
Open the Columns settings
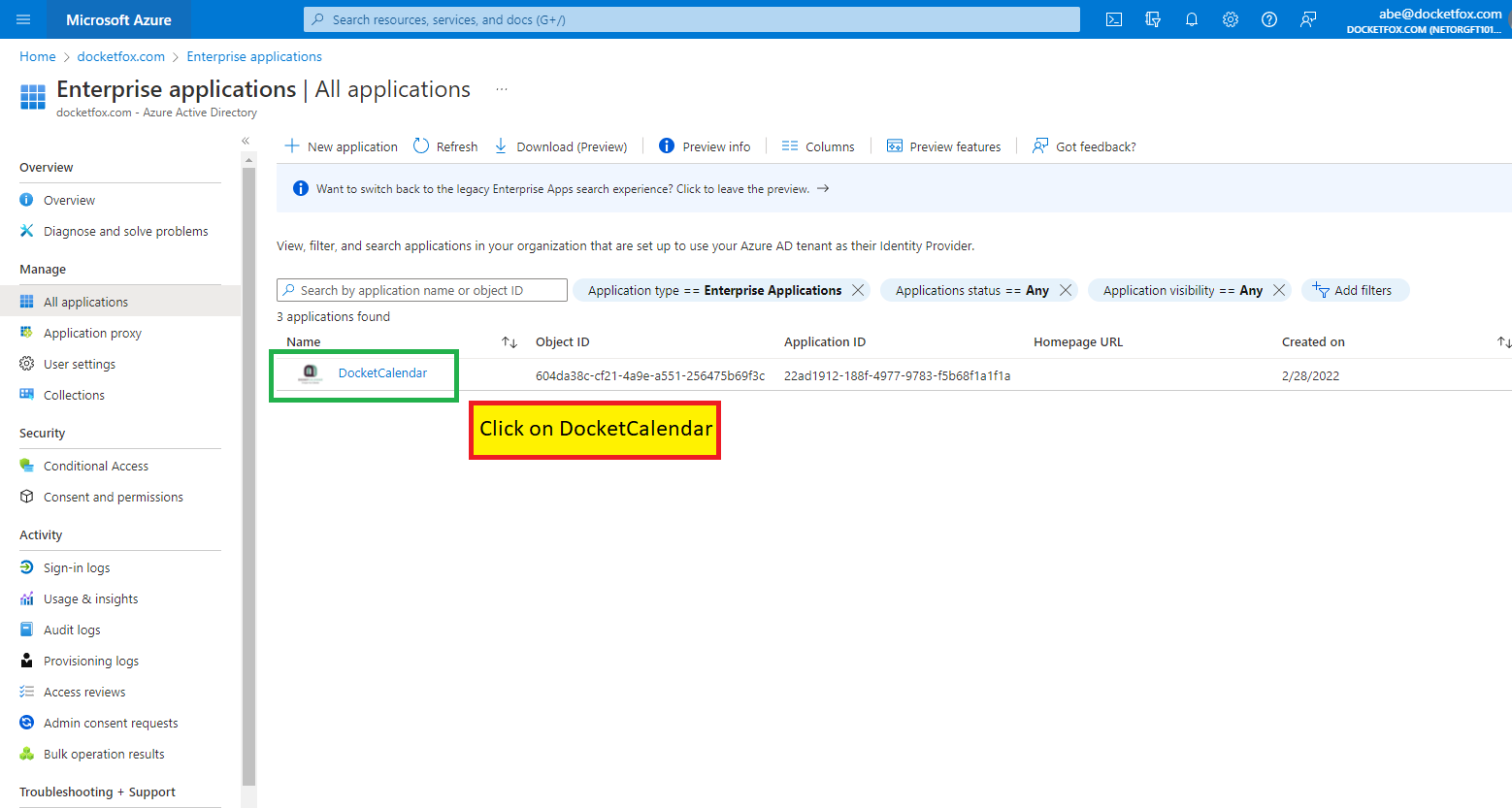[817, 145]
